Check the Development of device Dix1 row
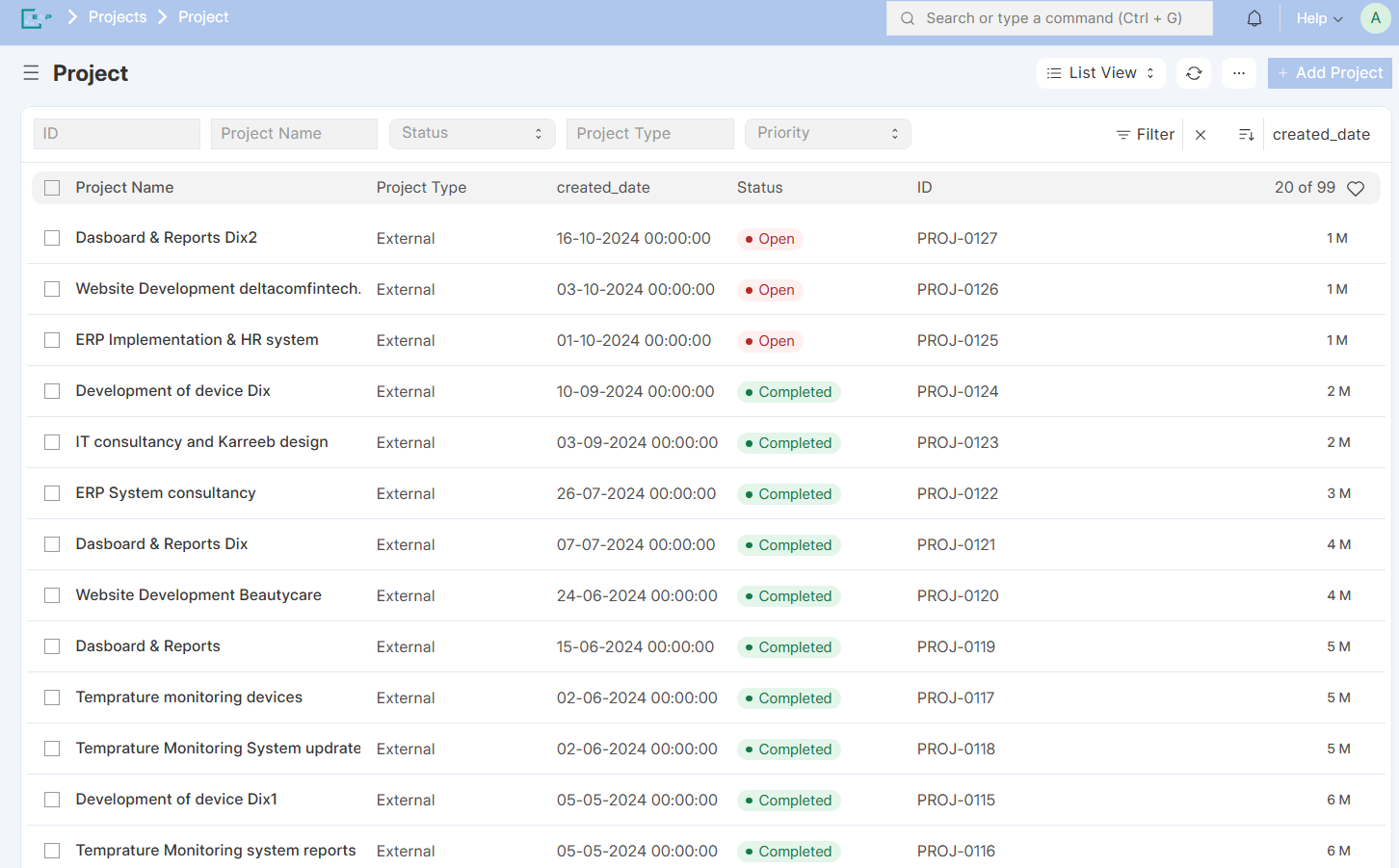 [52, 800]
